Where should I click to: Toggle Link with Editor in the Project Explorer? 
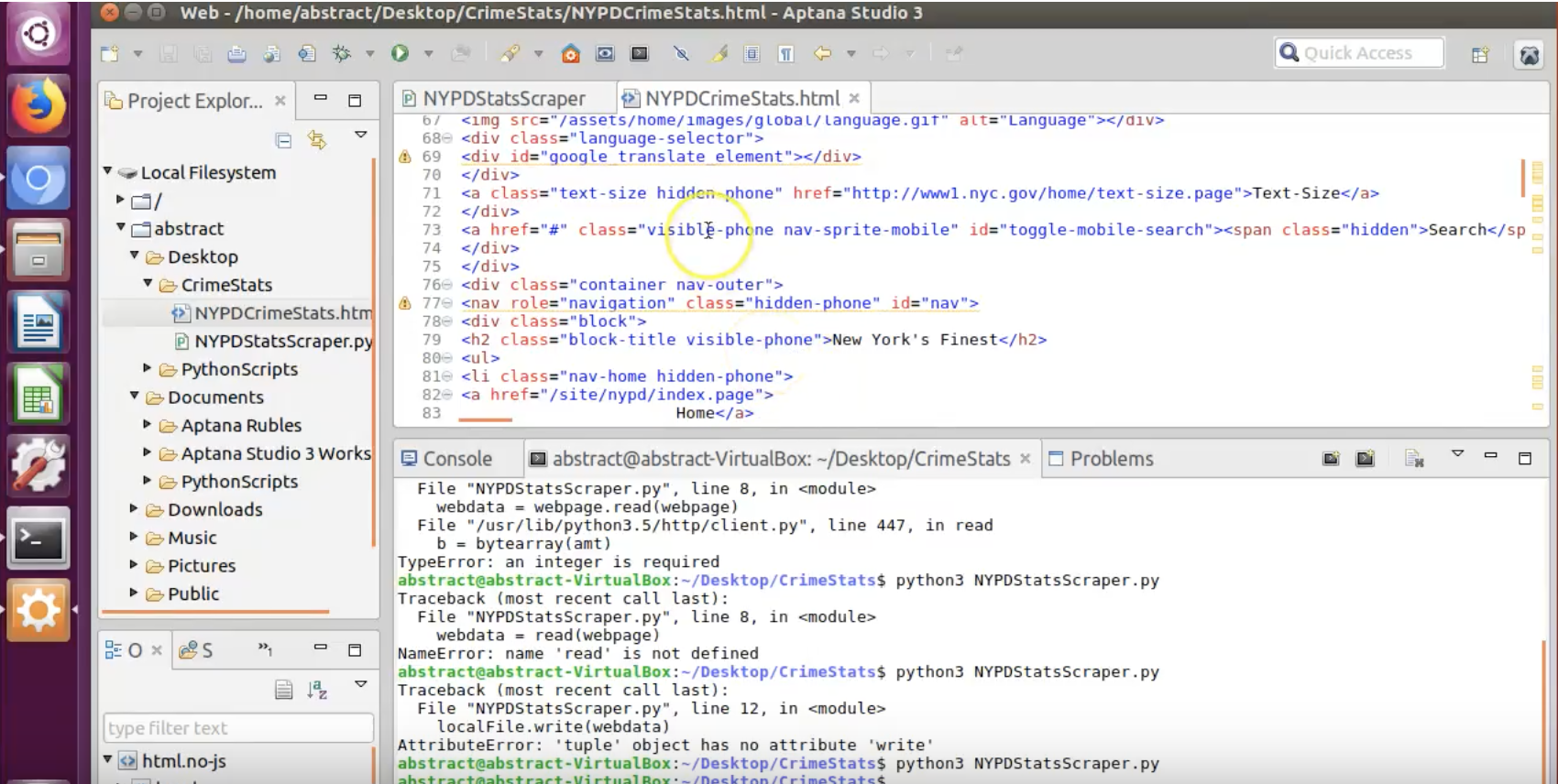pos(317,140)
